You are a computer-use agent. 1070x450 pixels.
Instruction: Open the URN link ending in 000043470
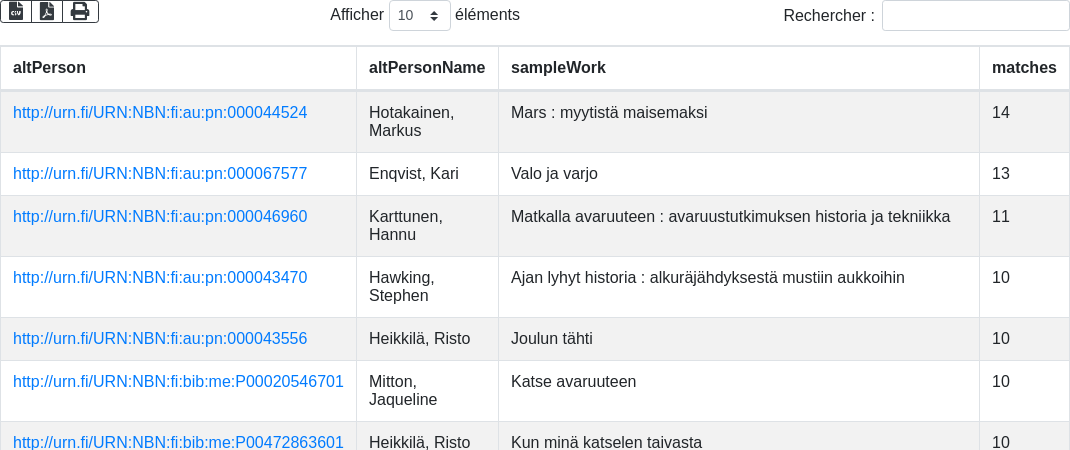pyautogui.click(x=160, y=278)
